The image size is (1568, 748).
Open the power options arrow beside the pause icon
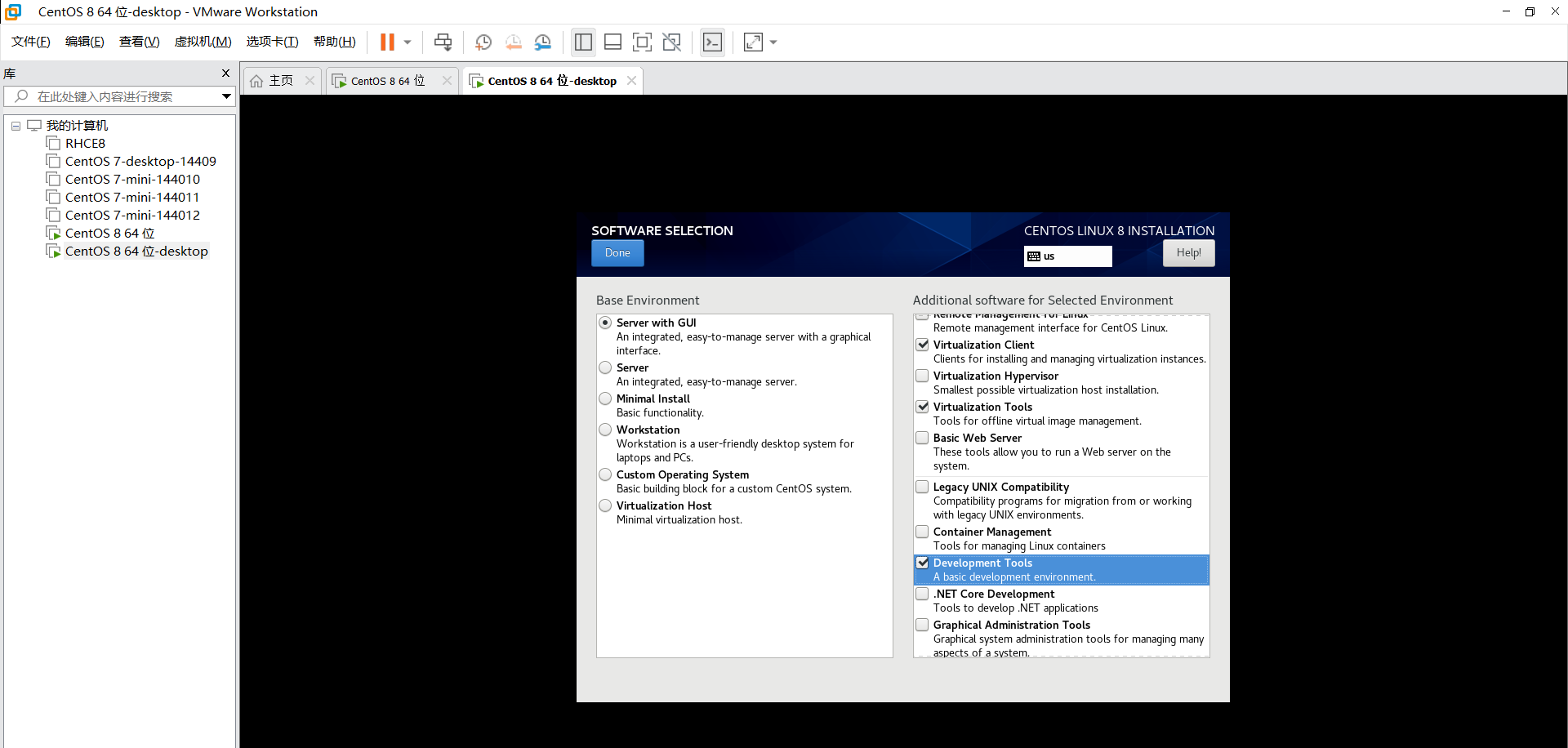coord(408,42)
